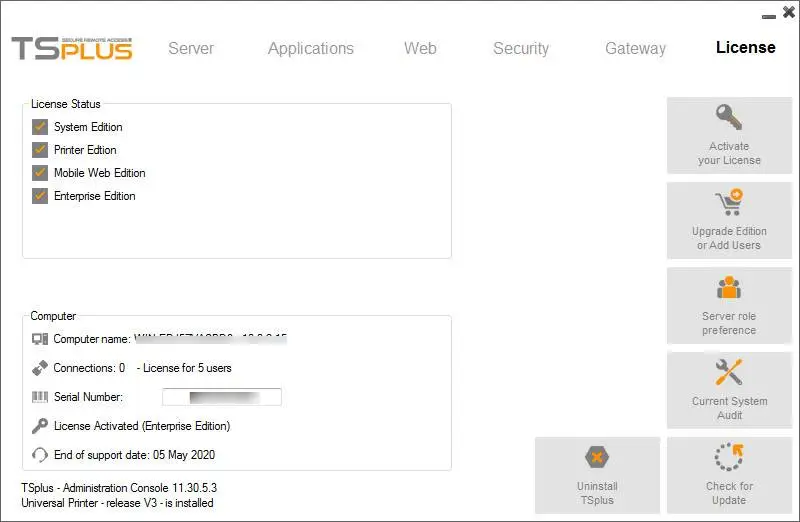Click the headset icon beside End of support date
Viewport: 800px width, 522px height.
point(40,455)
